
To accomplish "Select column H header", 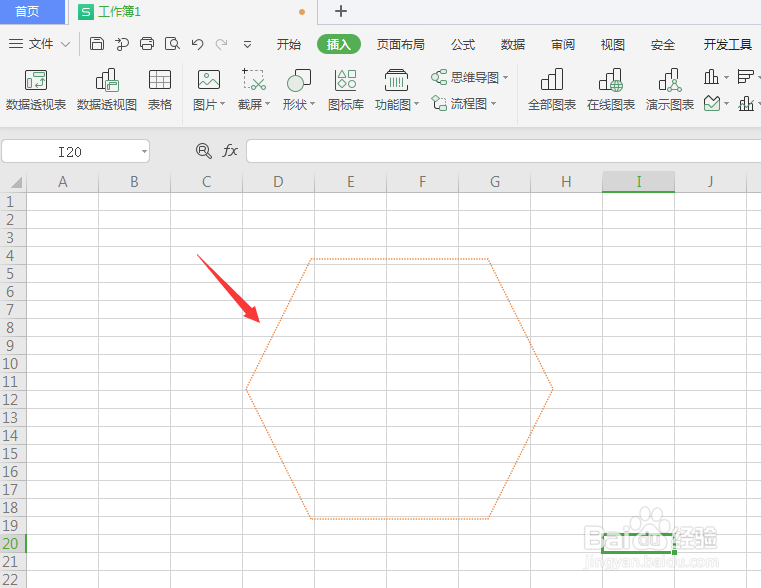I will pos(566,182).
